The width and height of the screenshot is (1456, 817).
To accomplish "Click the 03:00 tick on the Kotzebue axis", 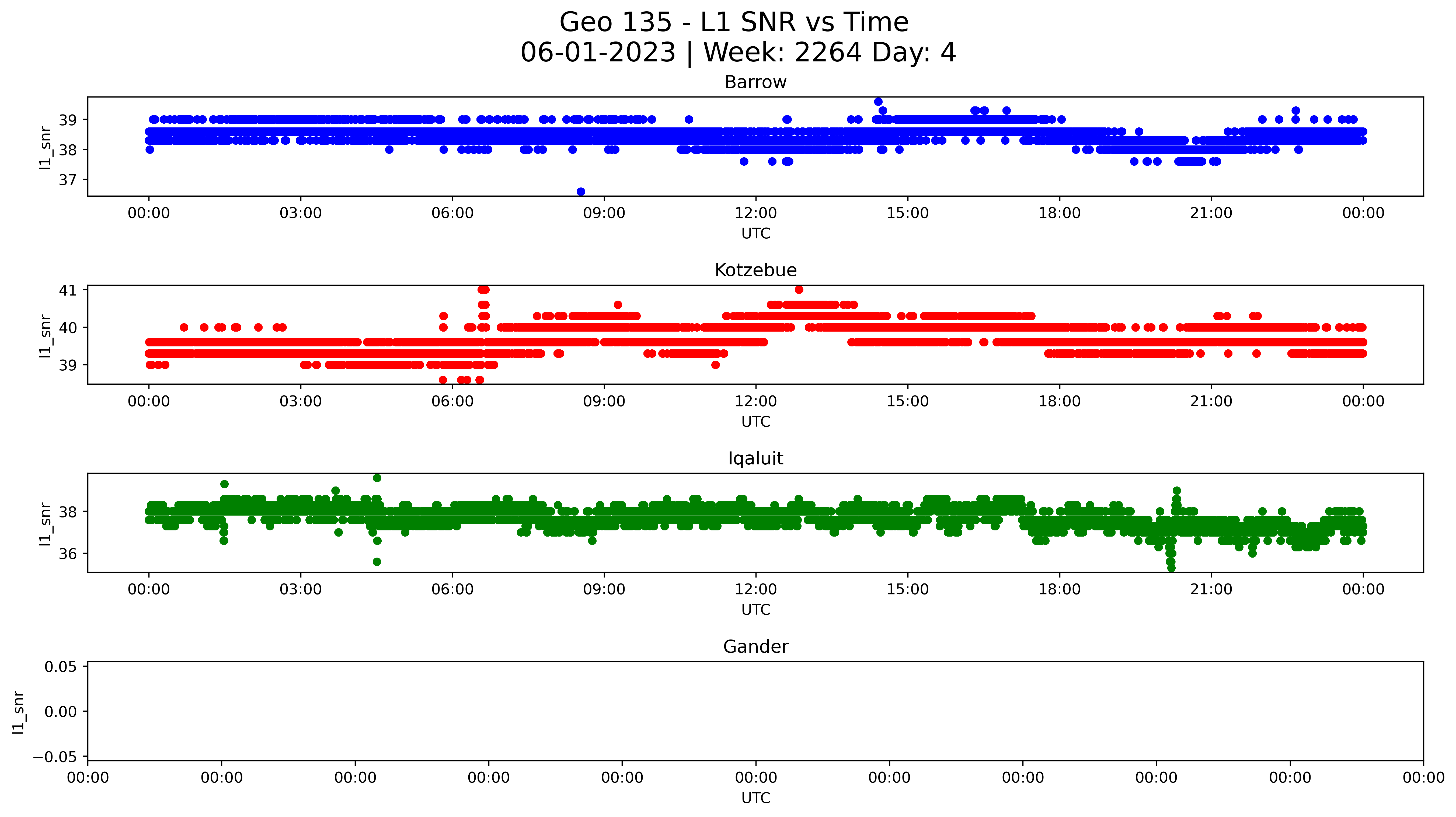I will click(x=301, y=401).
